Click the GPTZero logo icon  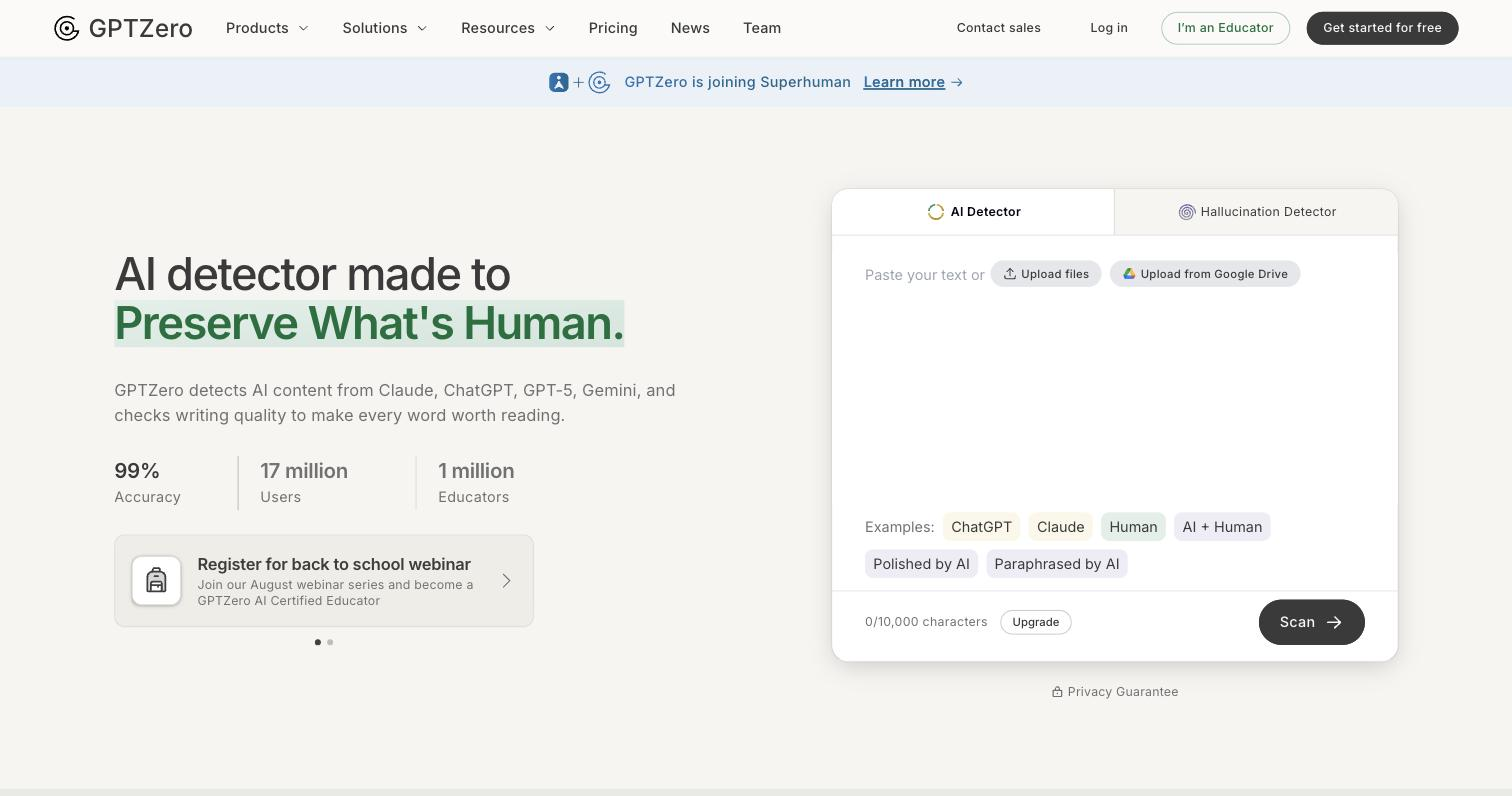tap(67, 28)
